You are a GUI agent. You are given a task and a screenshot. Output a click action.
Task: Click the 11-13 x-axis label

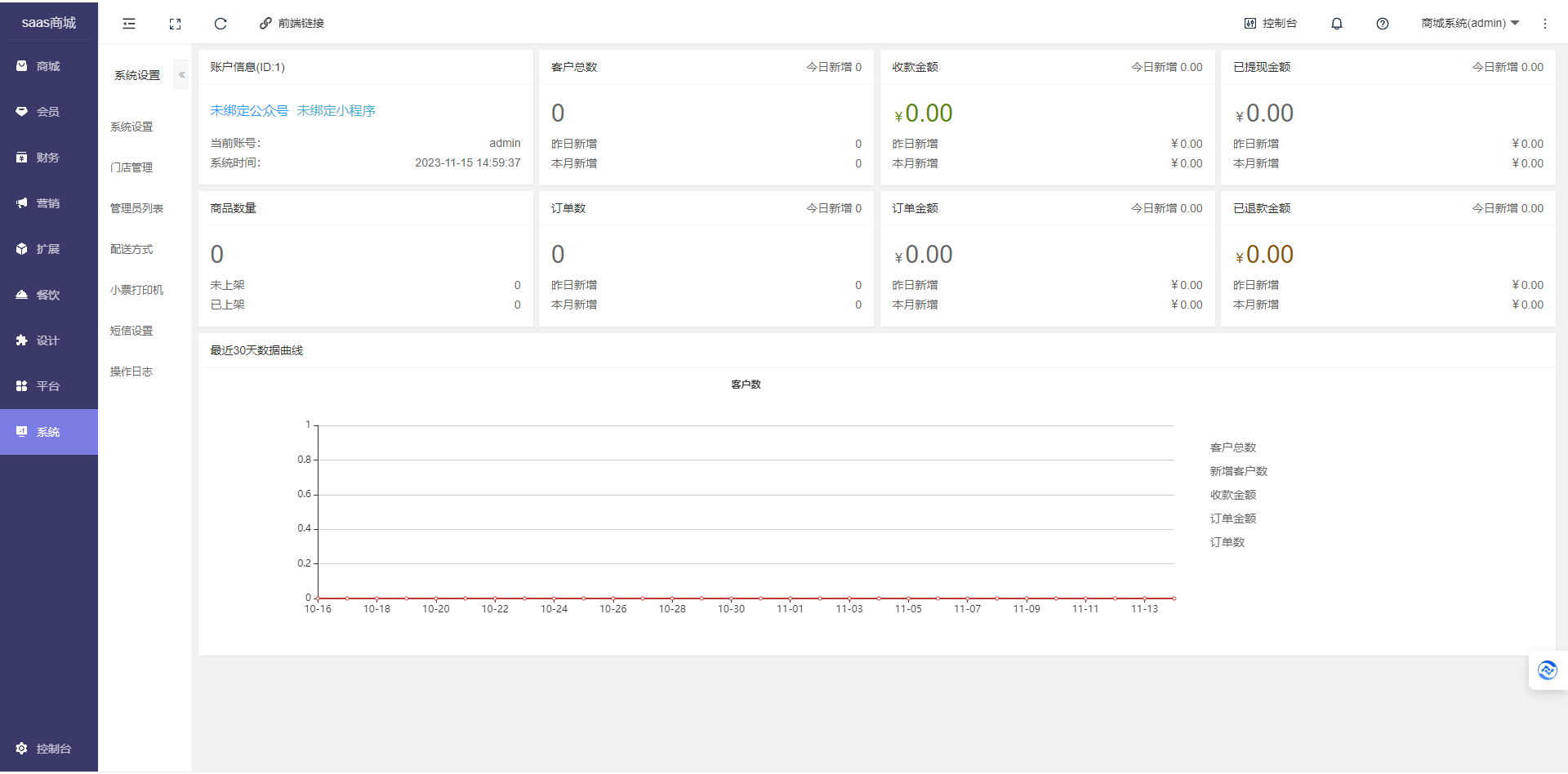click(x=1144, y=609)
